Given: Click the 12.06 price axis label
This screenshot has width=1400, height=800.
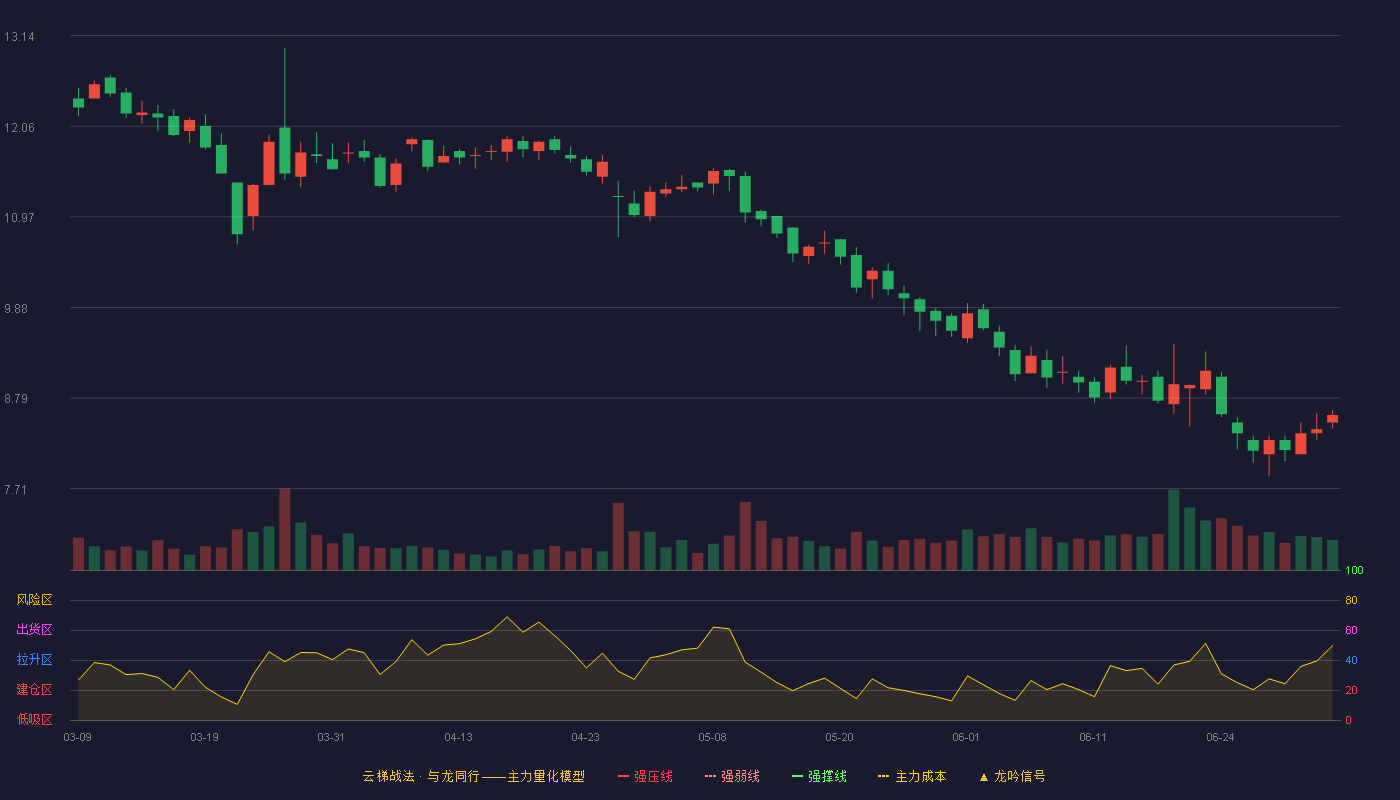Looking at the screenshot, I should click(19, 128).
